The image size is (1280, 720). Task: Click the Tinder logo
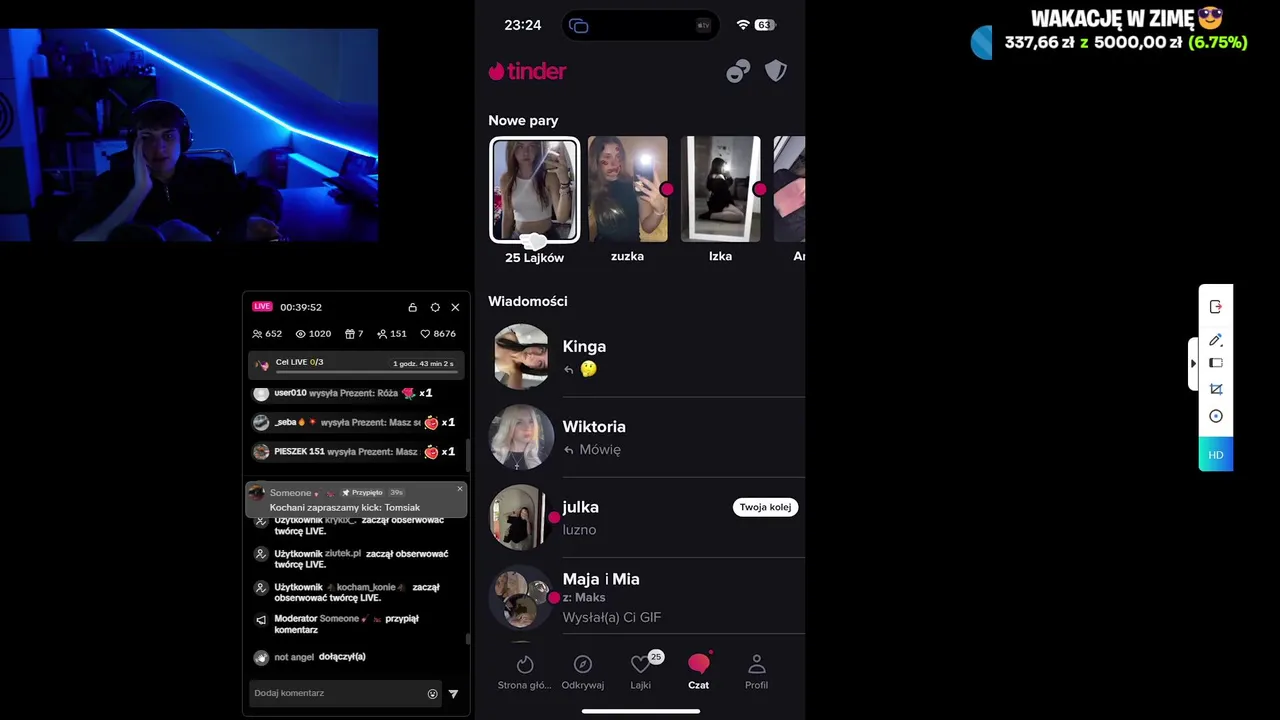pos(527,71)
